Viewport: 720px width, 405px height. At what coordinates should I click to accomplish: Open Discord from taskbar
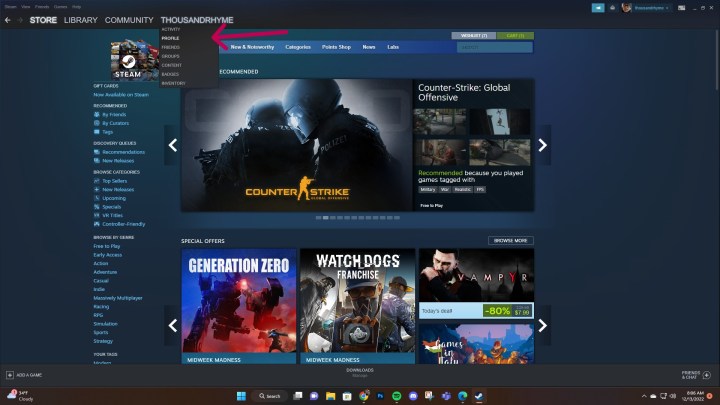[413, 396]
